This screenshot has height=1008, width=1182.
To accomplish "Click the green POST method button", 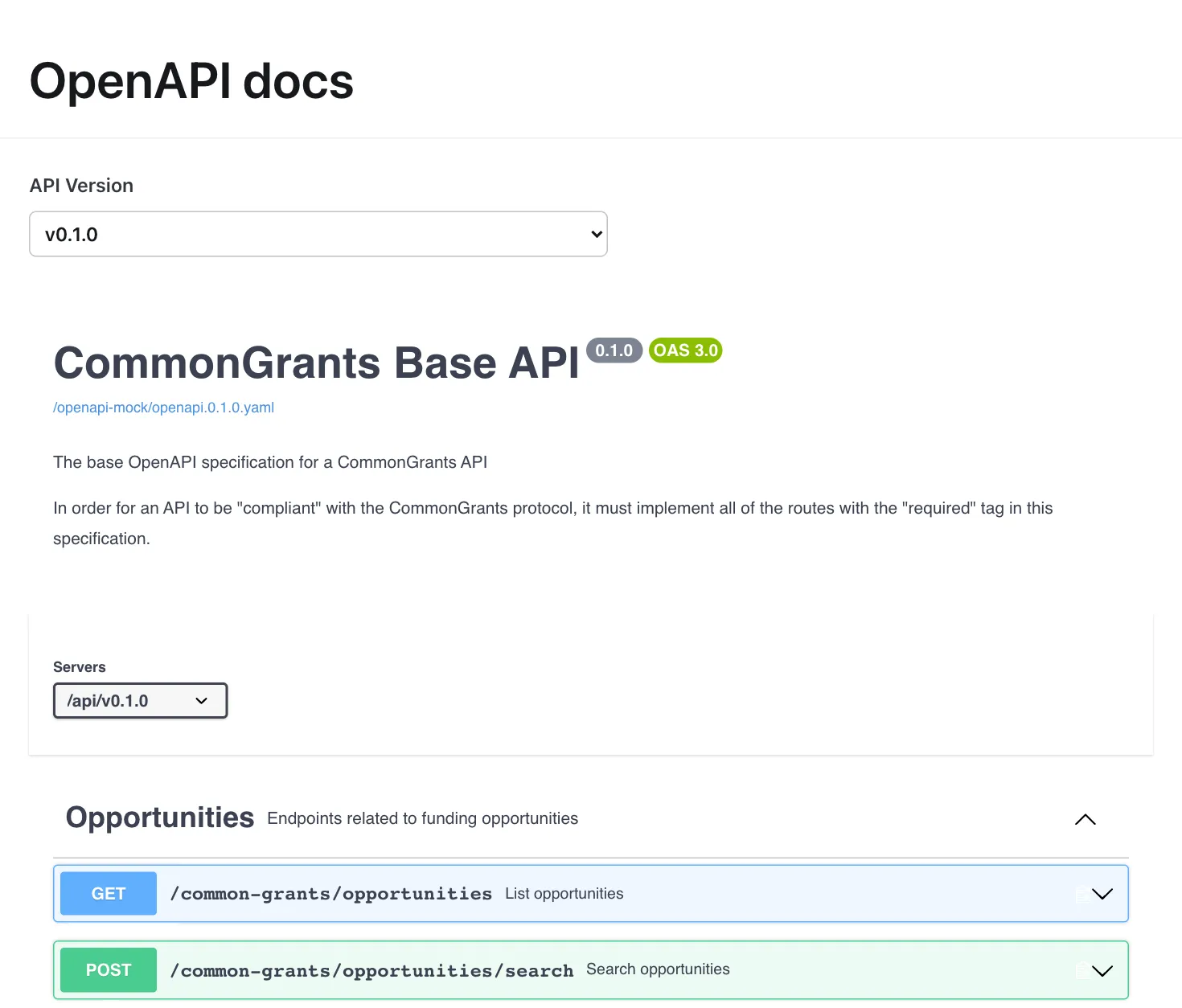I will pyautogui.click(x=109, y=970).
